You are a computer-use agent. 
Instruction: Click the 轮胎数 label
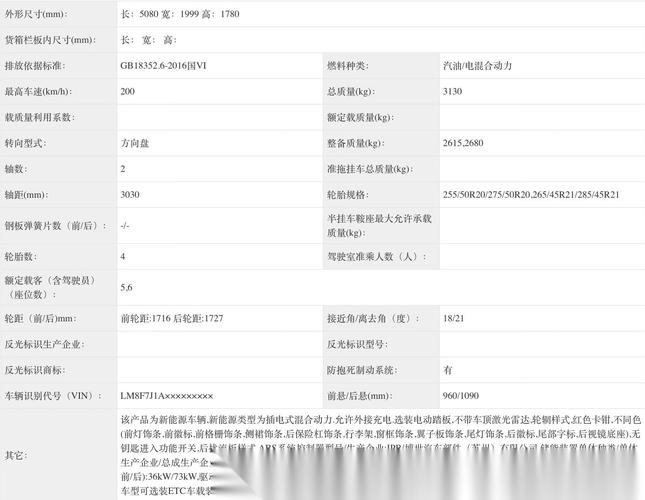(x=21, y=257)
